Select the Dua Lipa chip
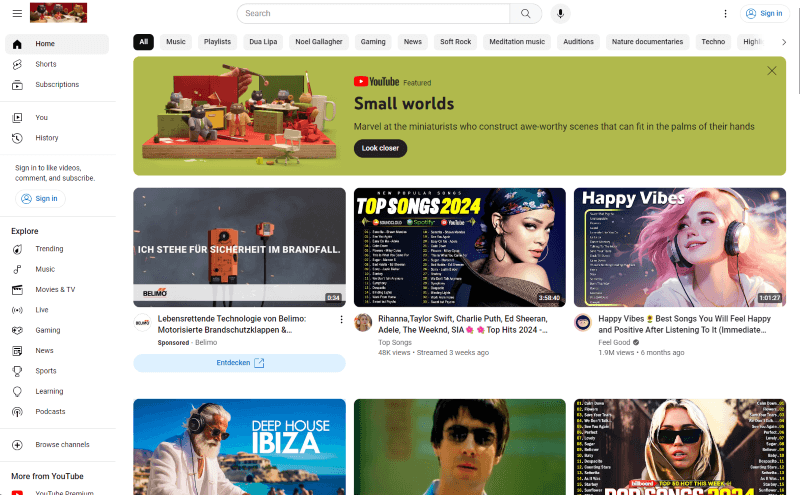Screen dimensions: 800x495 point(263,42)
